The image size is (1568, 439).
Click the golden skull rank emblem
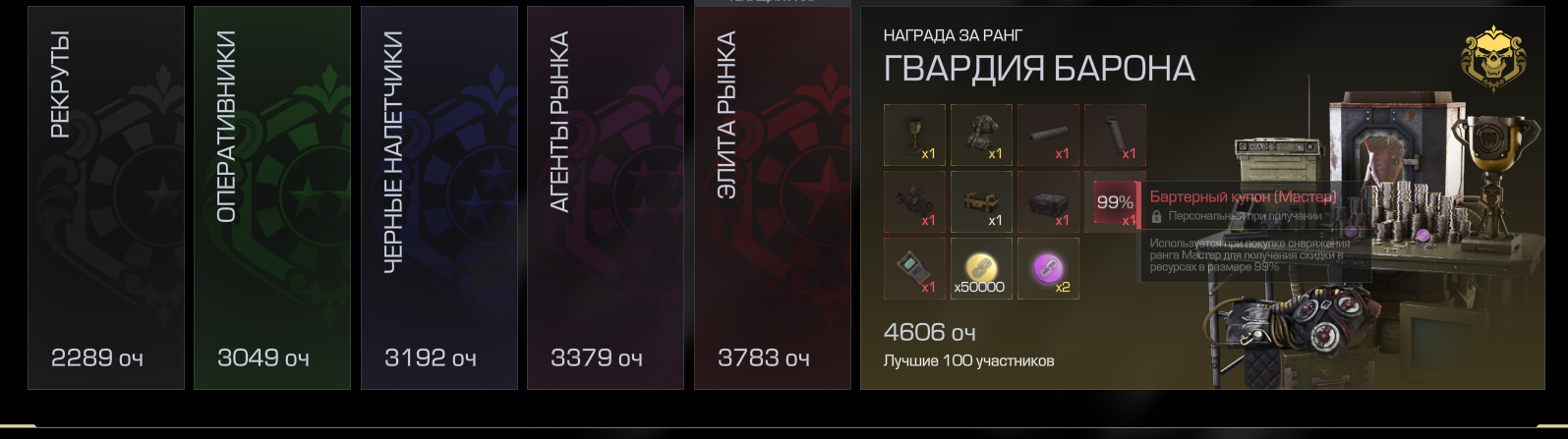coord(1493,58)
